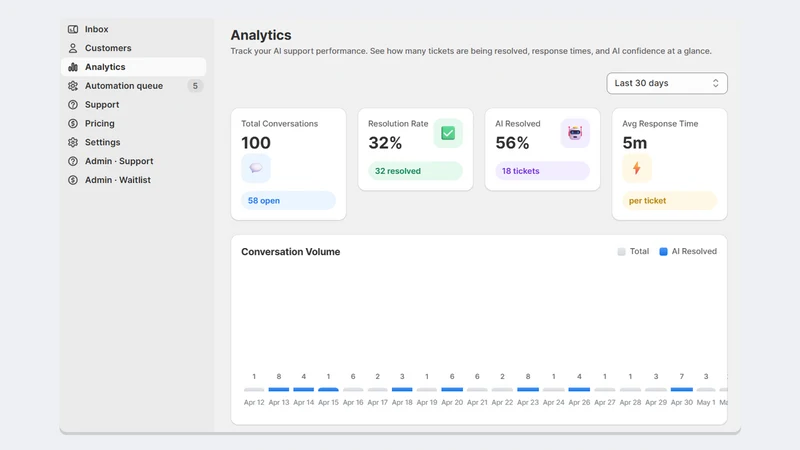Click the up-down chevron in date range selector

pos(715,83)
